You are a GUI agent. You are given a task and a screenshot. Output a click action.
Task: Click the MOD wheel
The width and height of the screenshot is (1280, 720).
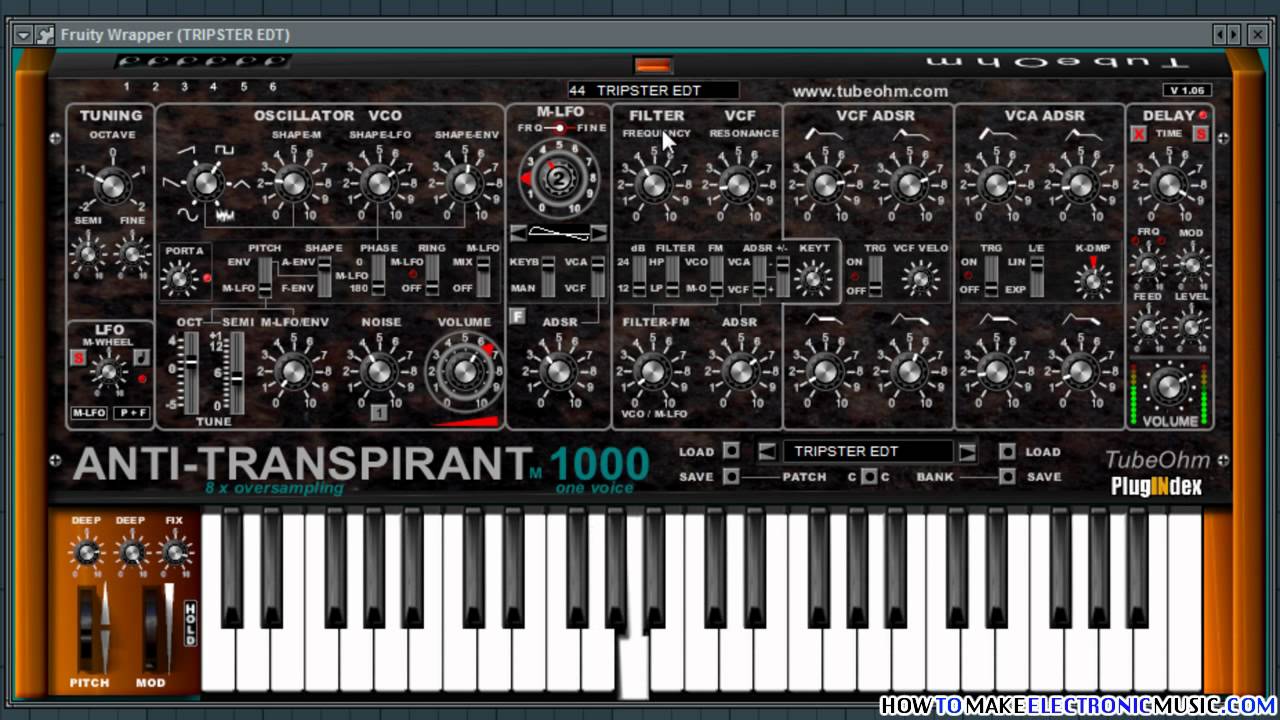coord(152,628)
